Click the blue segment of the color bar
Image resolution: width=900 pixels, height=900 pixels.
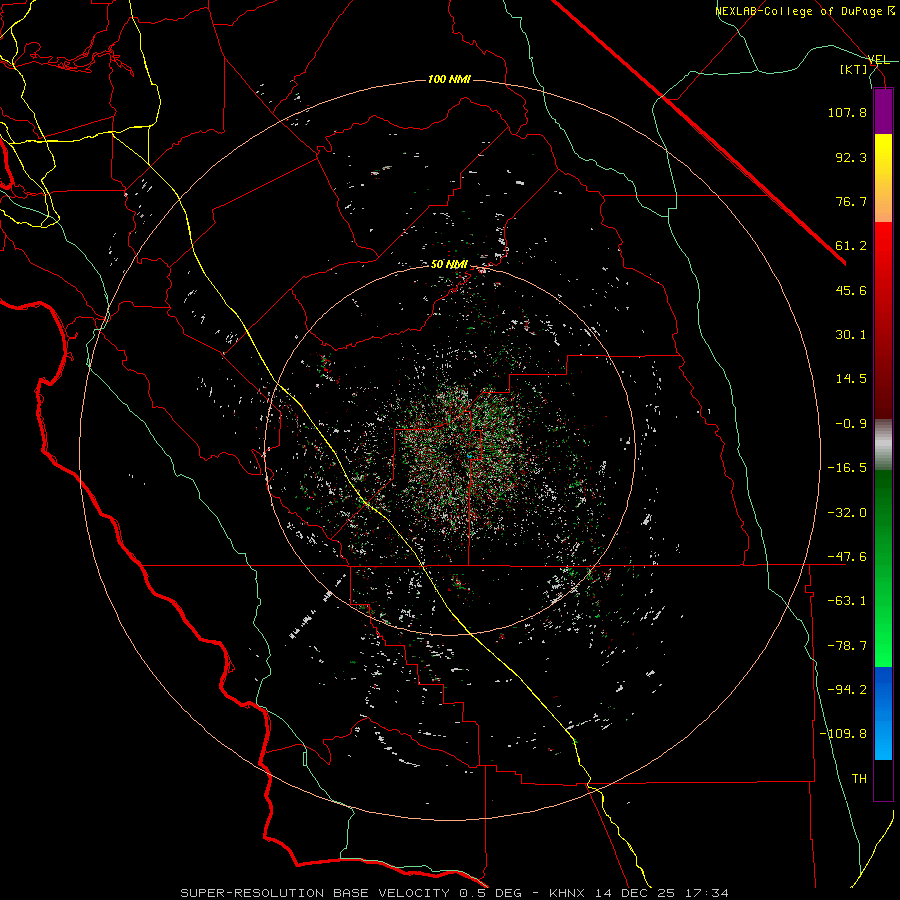click(883, 713)
